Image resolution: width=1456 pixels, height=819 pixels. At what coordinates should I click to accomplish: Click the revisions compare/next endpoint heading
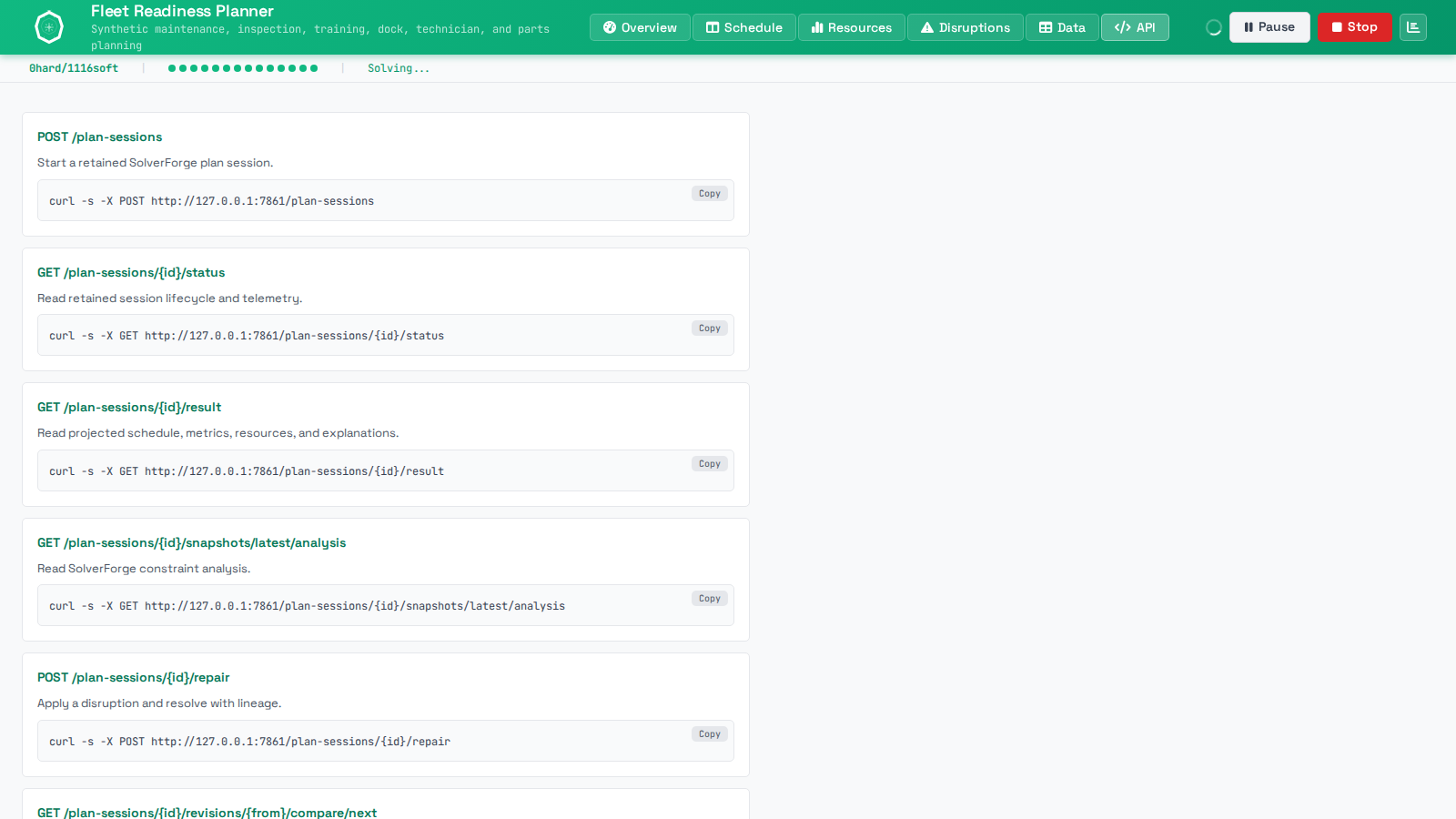(x=207, y=813)
